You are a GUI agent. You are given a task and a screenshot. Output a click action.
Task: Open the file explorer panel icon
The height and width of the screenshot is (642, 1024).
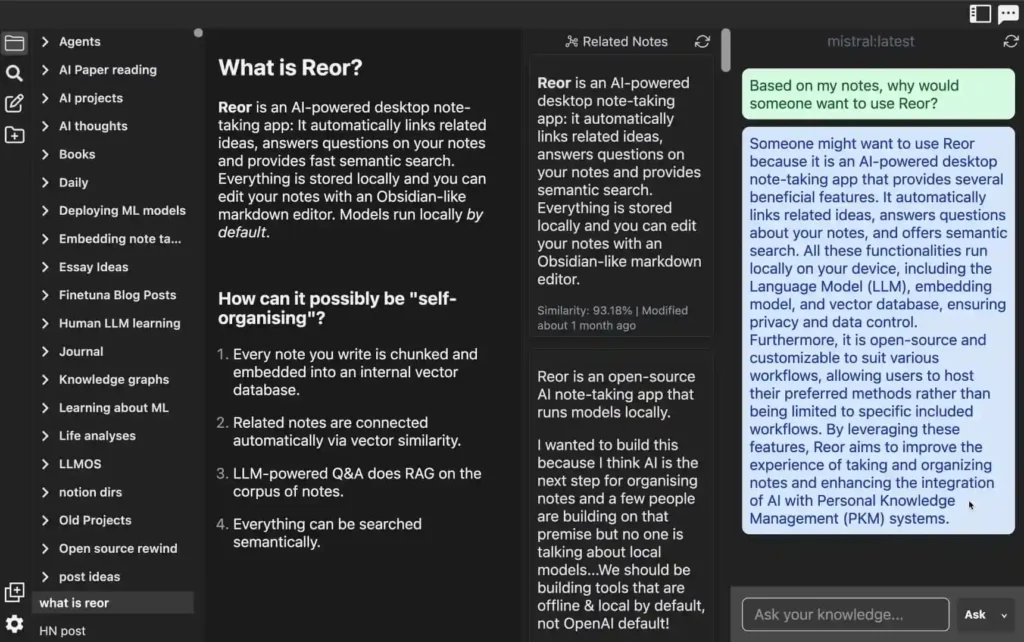[14, 43]
